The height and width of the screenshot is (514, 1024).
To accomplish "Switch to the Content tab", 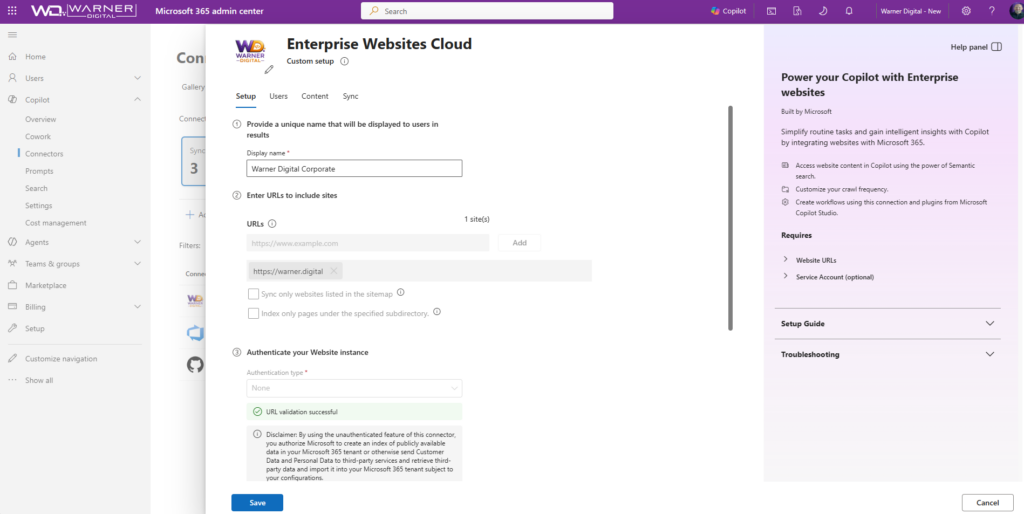I will click(x=315, y=96).
